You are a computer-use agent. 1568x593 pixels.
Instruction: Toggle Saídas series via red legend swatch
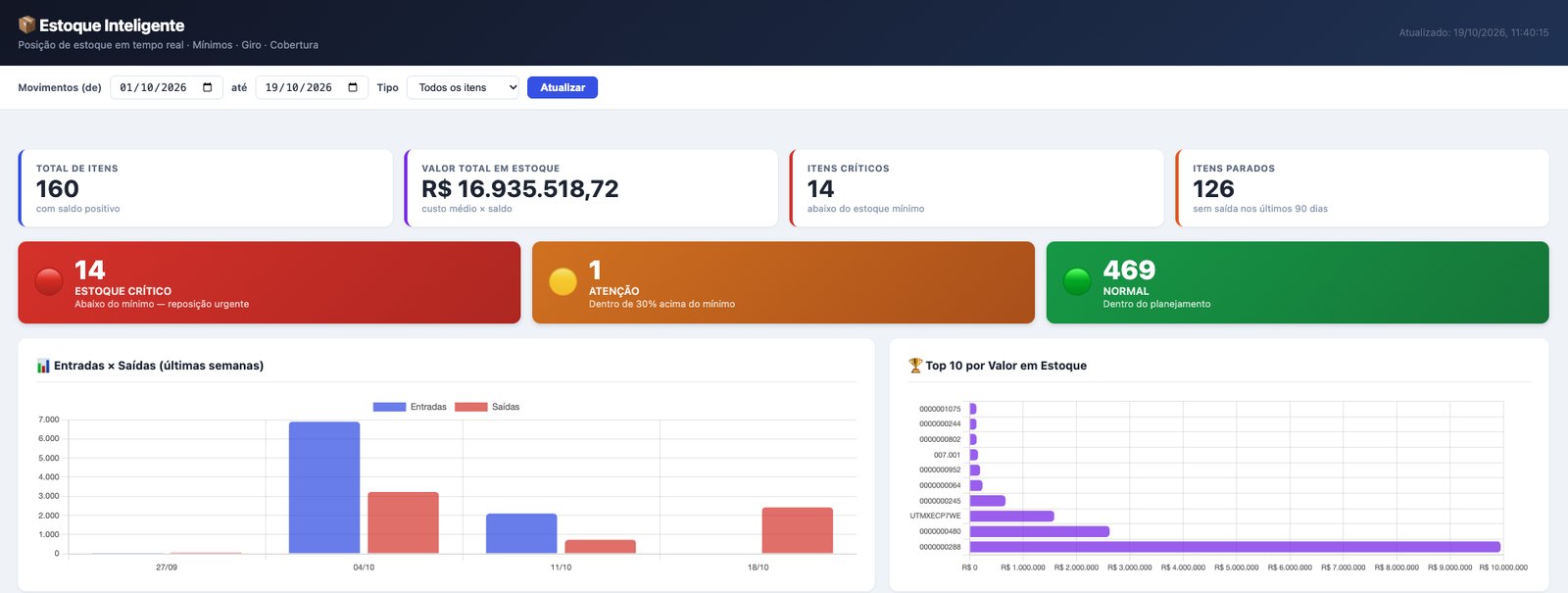tap(471, 407)
